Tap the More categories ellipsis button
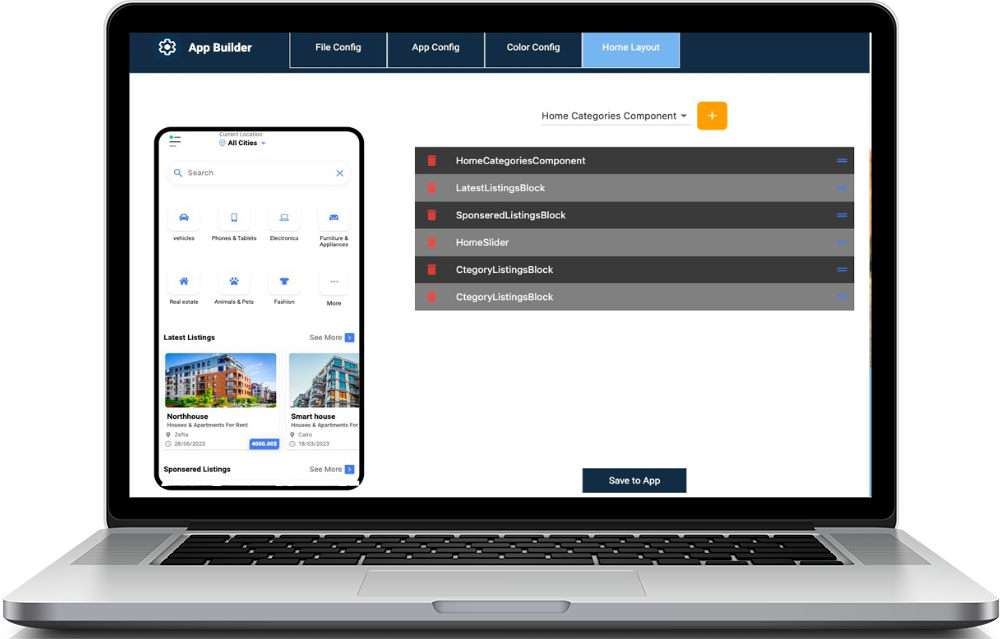 coord(334,282)
